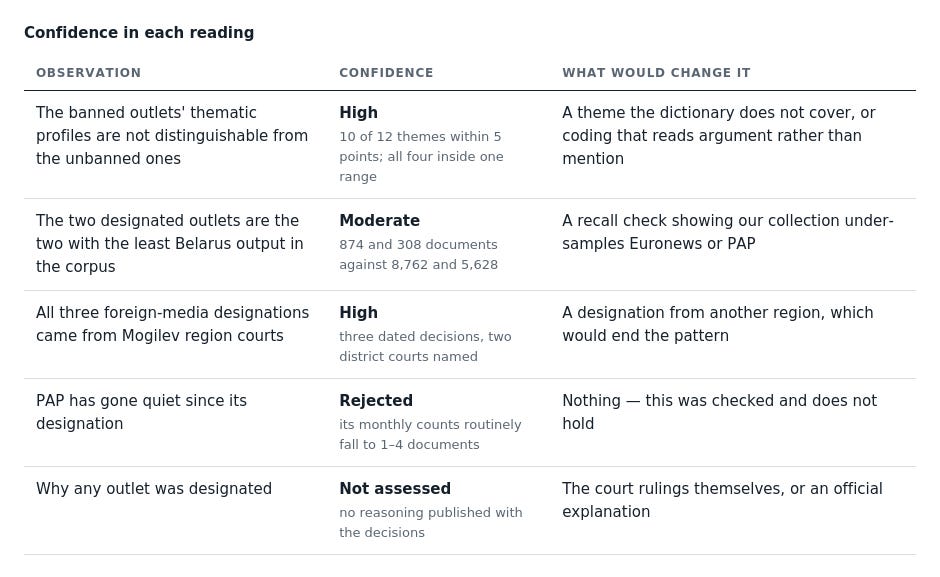Image resolution: width=940 pixels, height=577 pixels.
Task: Click the 'Why any outlet was designated' row
Action: [470, 510]
